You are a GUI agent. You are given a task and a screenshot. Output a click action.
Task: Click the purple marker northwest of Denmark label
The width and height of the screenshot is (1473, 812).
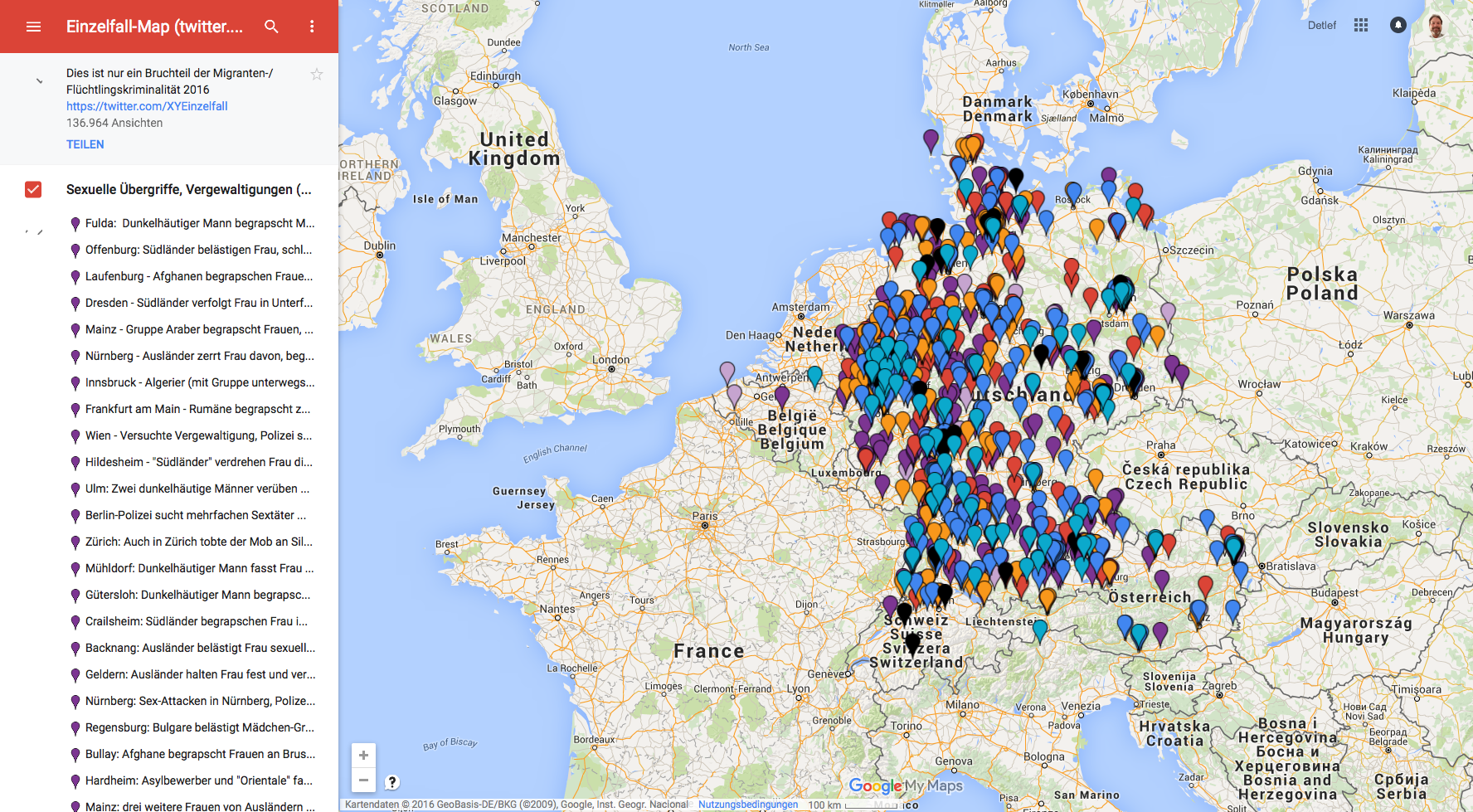point(931,141)
